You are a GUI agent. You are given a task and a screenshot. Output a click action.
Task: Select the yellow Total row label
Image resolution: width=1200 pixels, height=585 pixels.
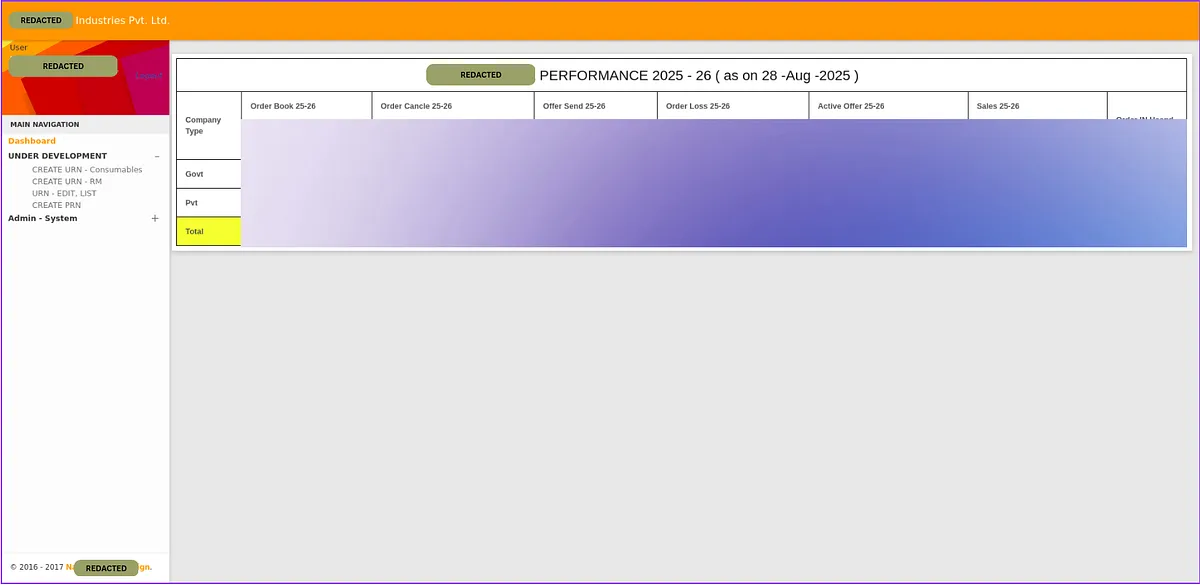click(x=209, y=231)
